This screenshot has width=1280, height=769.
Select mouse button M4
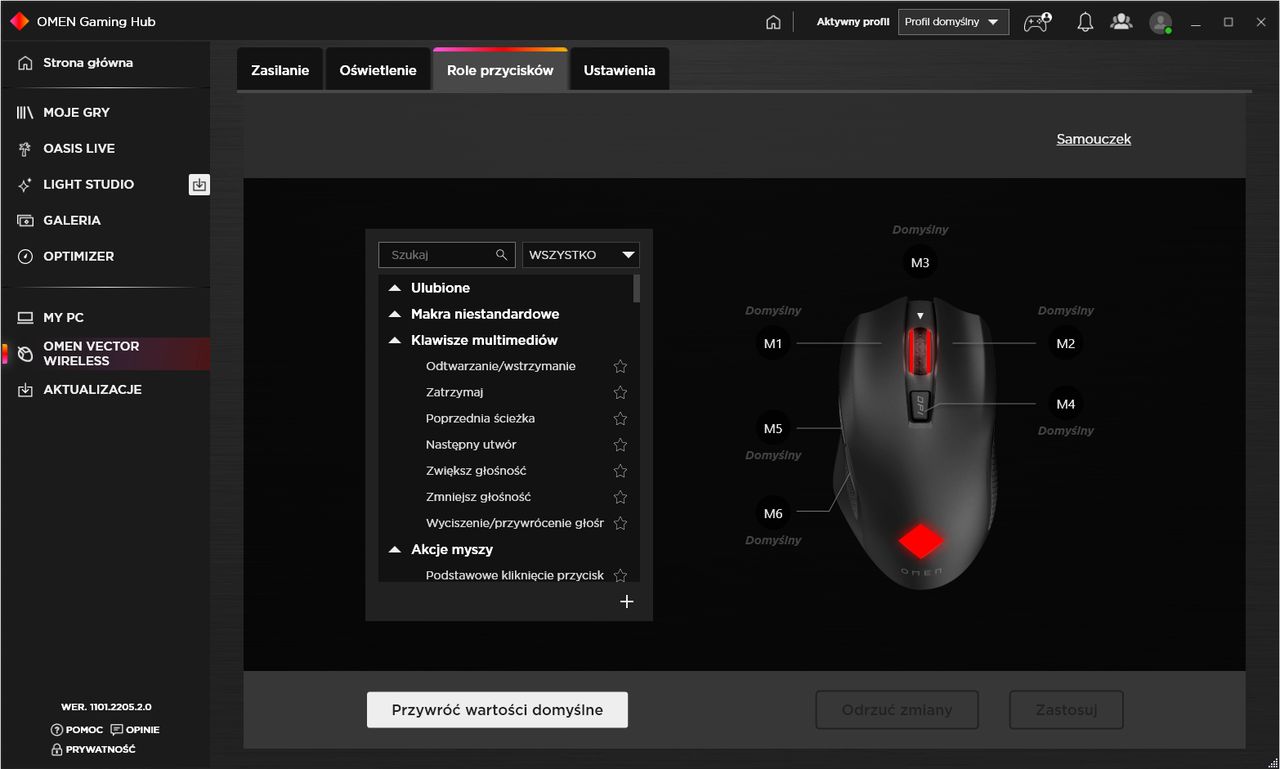(1066, 404)
